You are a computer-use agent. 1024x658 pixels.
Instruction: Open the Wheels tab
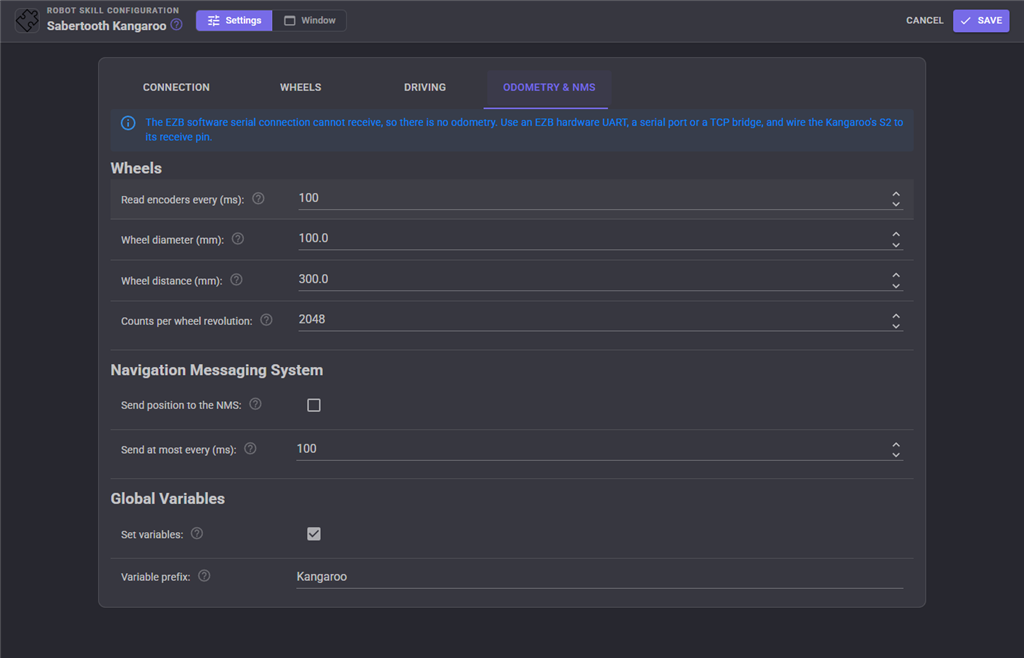pos(300,87)
